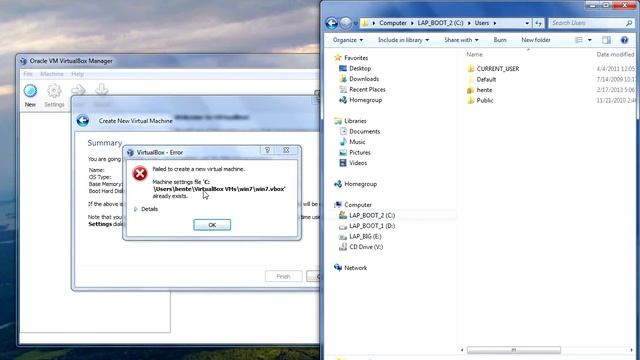The width and height of the screenshot is (640, 360).
Task: Toggle the preview pane icon
Action: click(607, 40)
